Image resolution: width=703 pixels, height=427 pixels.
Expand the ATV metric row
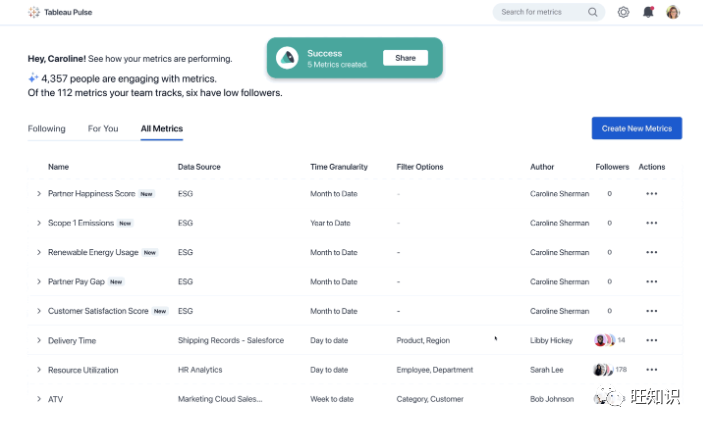[x=39, y=399]
